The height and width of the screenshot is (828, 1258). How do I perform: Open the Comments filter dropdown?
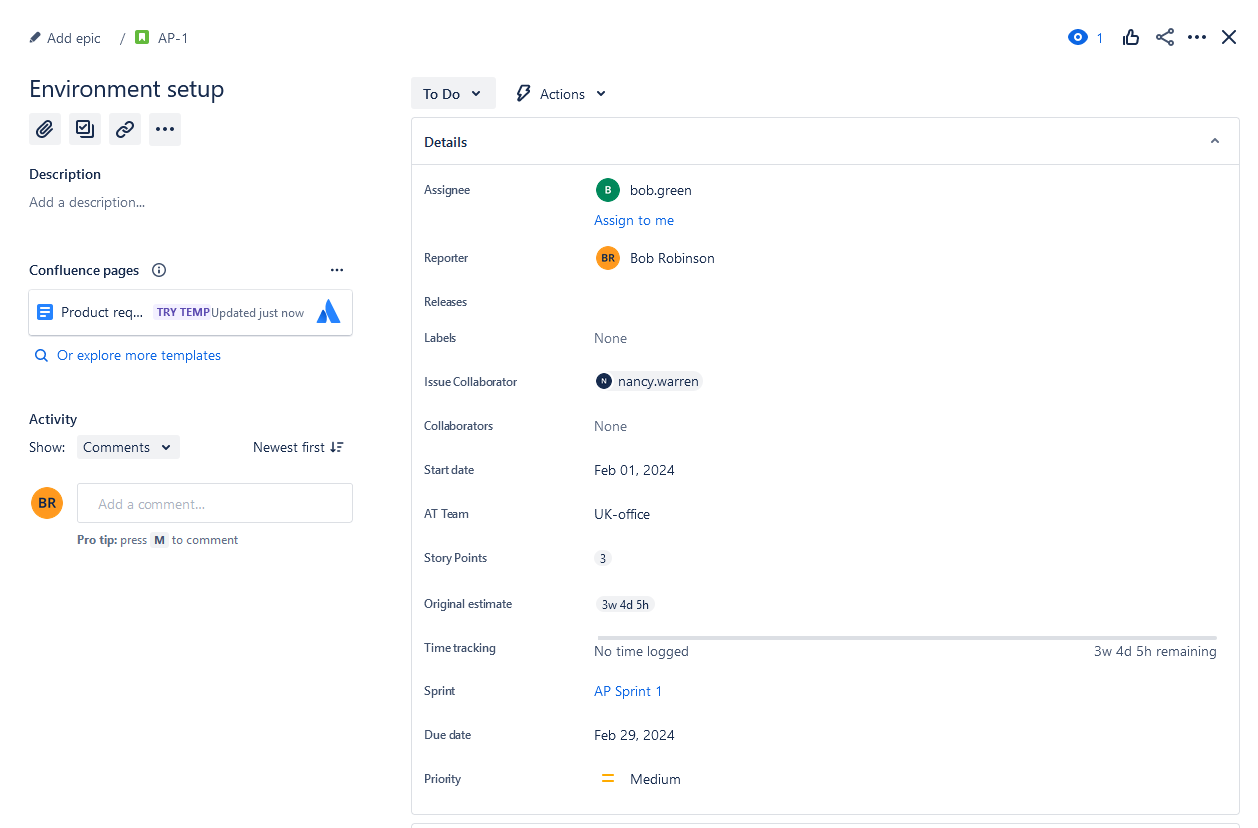point(127,447)
